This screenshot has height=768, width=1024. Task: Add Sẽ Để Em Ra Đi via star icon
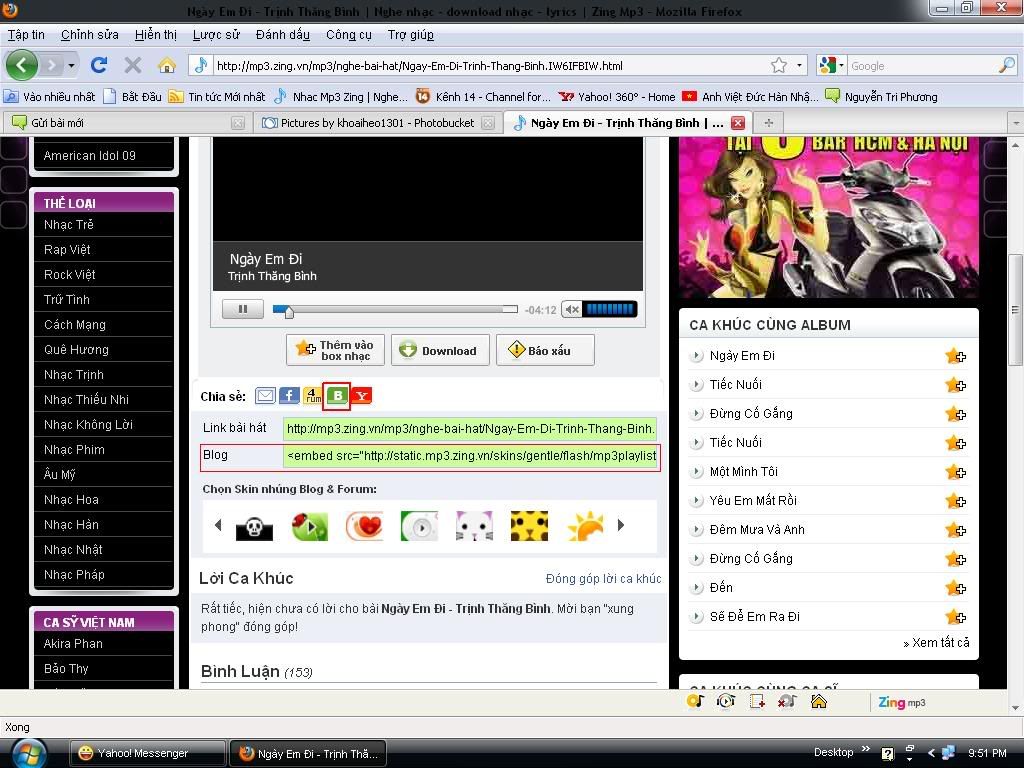(955, 617)
